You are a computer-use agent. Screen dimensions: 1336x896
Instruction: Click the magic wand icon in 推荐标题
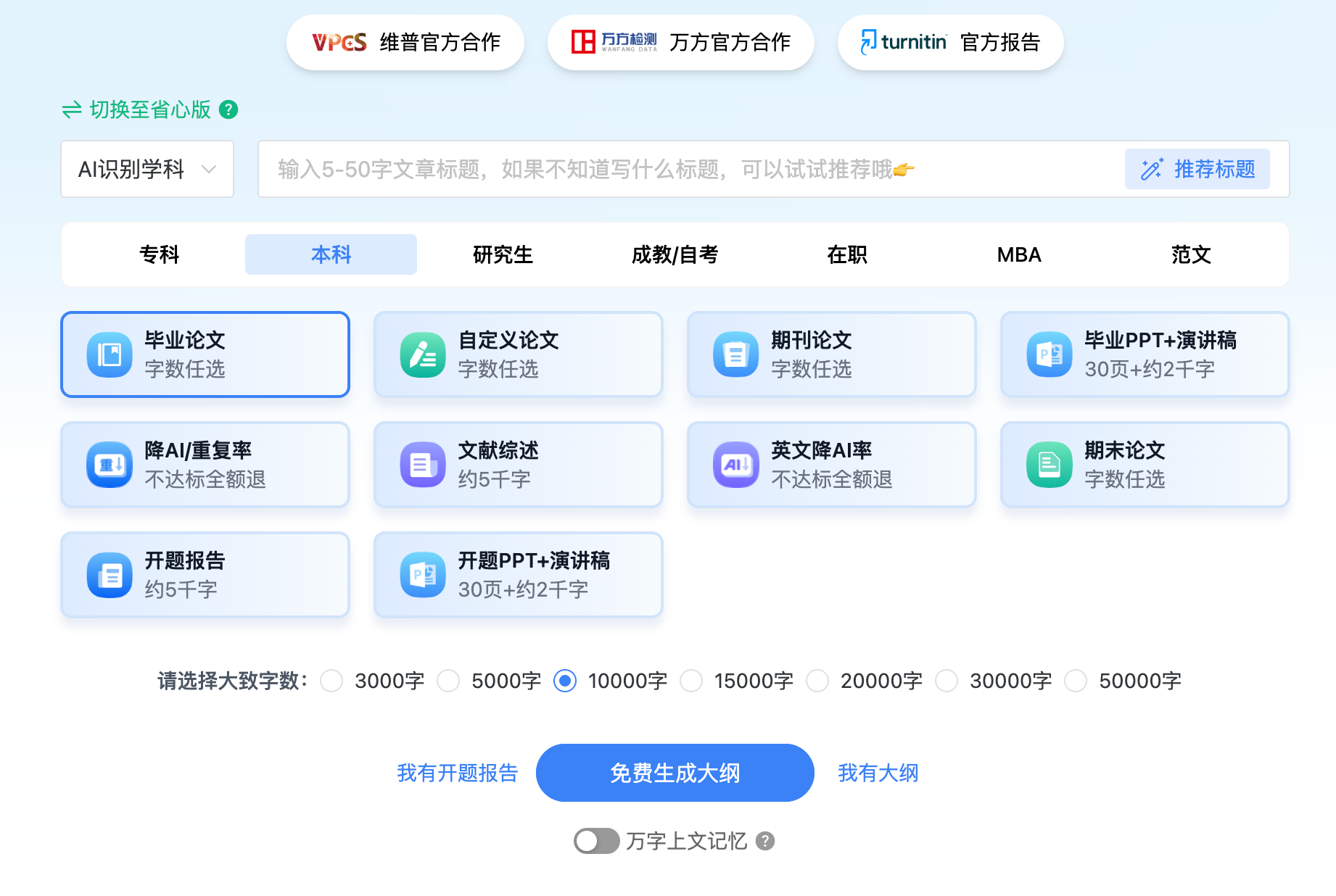(x=1152, y=169)
